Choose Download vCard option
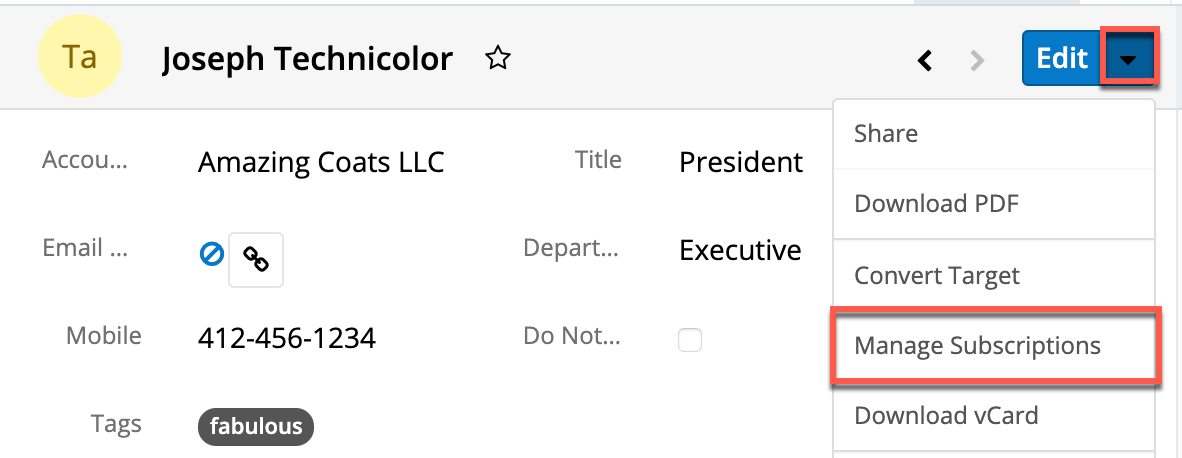Viewport: 1182px width, 458px height. click(946, 415)
